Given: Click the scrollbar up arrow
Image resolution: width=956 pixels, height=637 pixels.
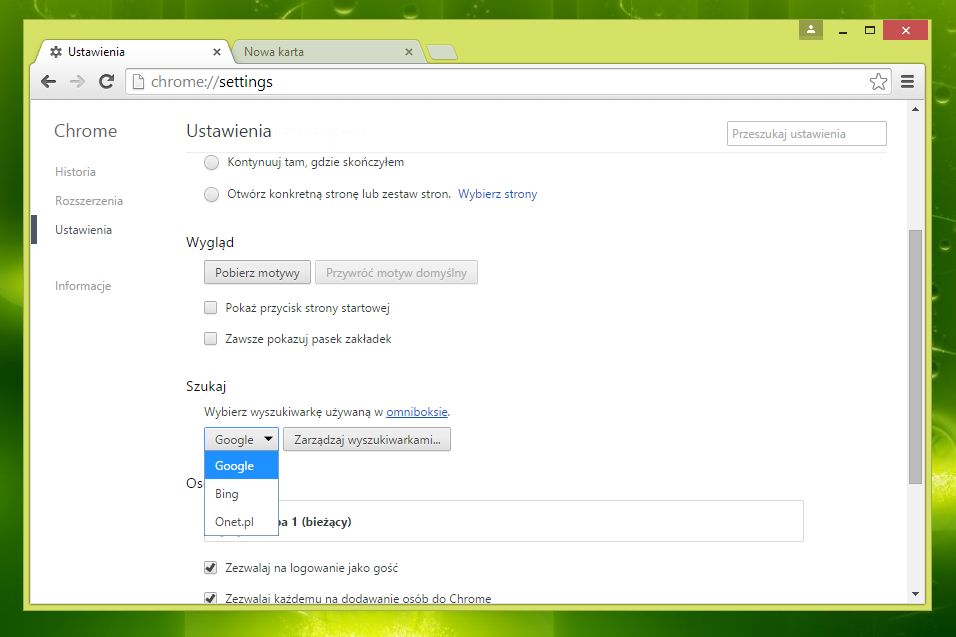Looking at the screenshot, I should pos(915,109).
